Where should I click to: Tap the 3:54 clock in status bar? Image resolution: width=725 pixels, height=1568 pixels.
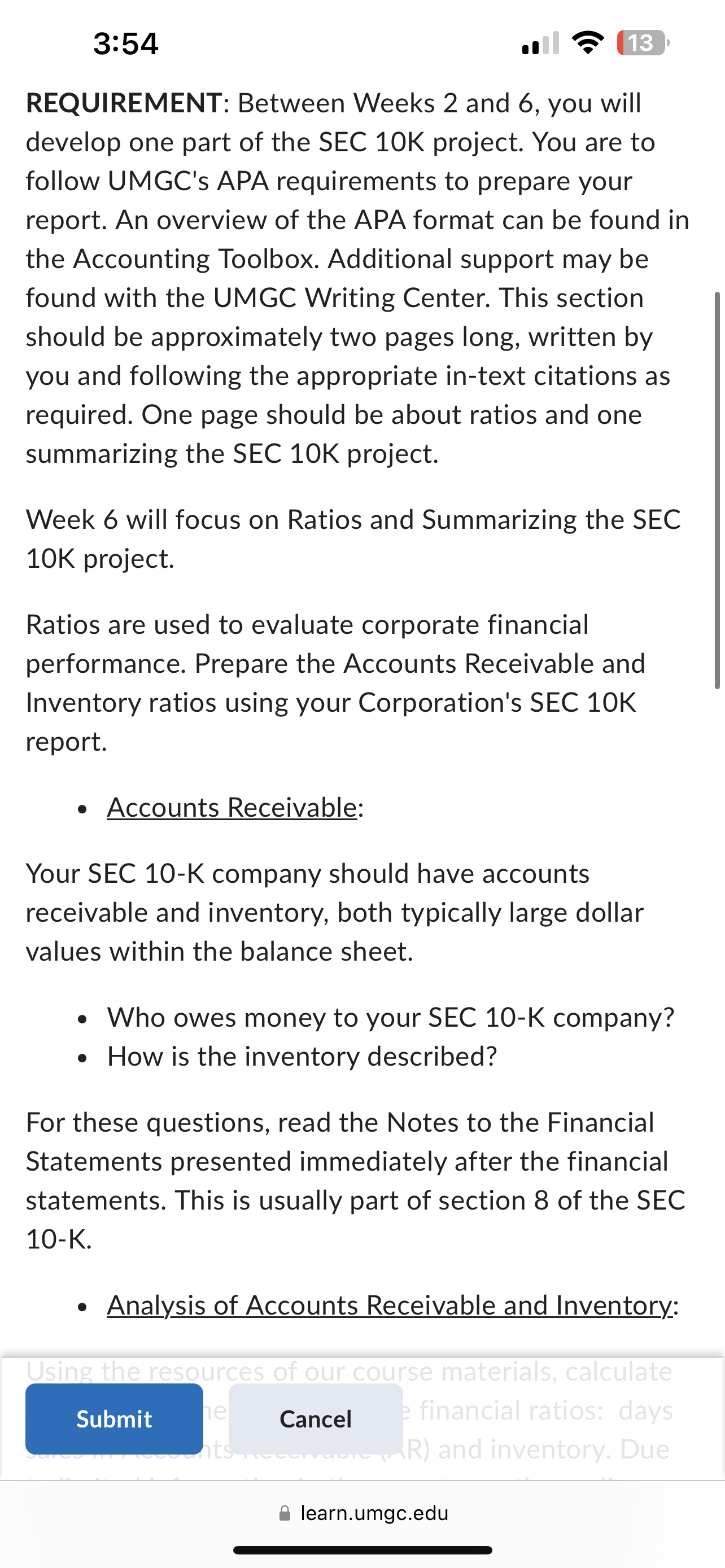tap(126, 44)
